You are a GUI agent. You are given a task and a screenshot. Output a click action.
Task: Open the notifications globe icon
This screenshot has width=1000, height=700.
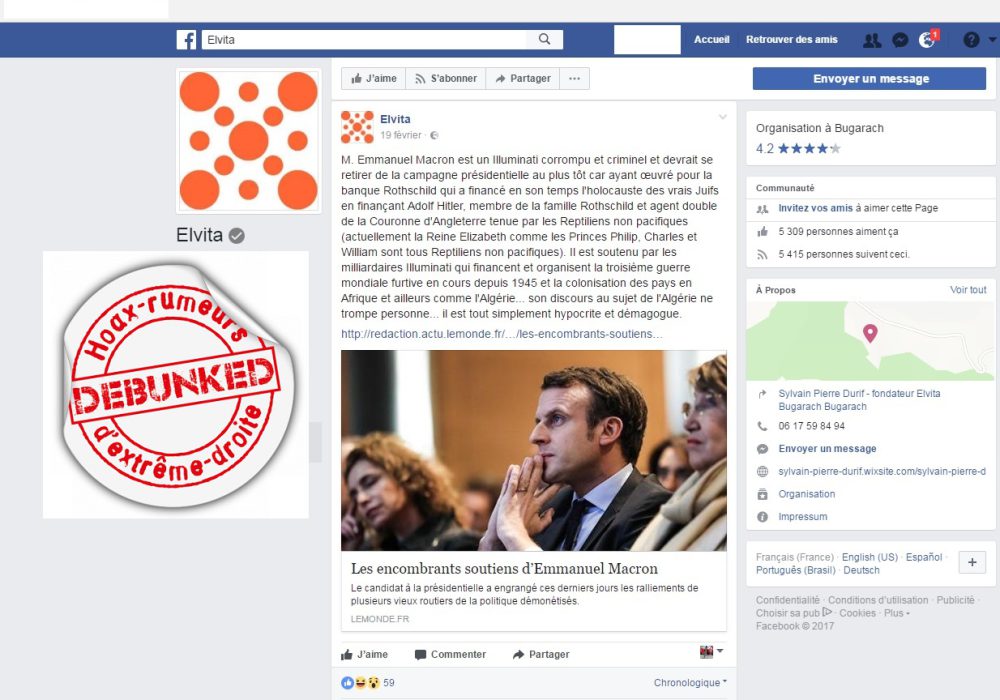(927, 40)
